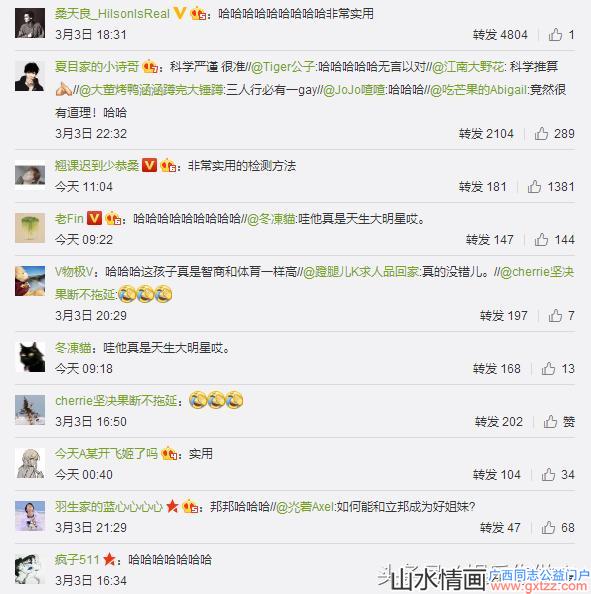Click 转发 2104 repost link

[x=486, y=133]
